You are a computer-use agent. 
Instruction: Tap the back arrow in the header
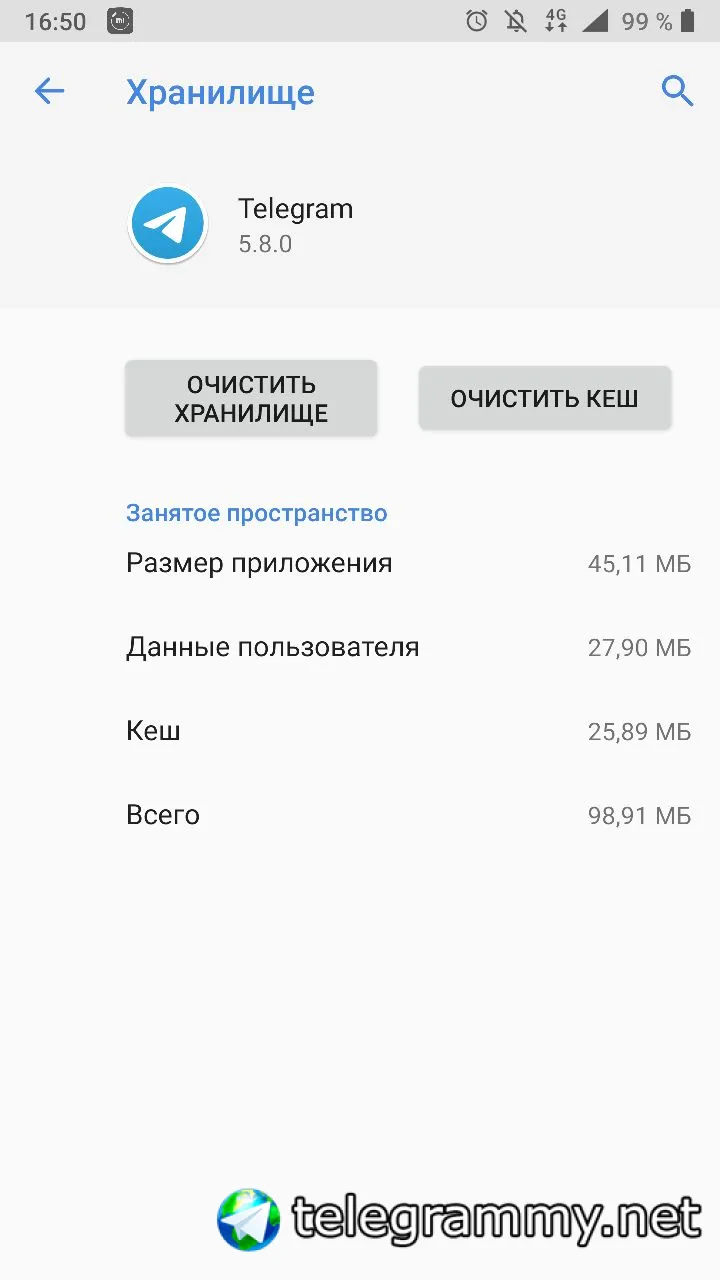tap(49, 92)
